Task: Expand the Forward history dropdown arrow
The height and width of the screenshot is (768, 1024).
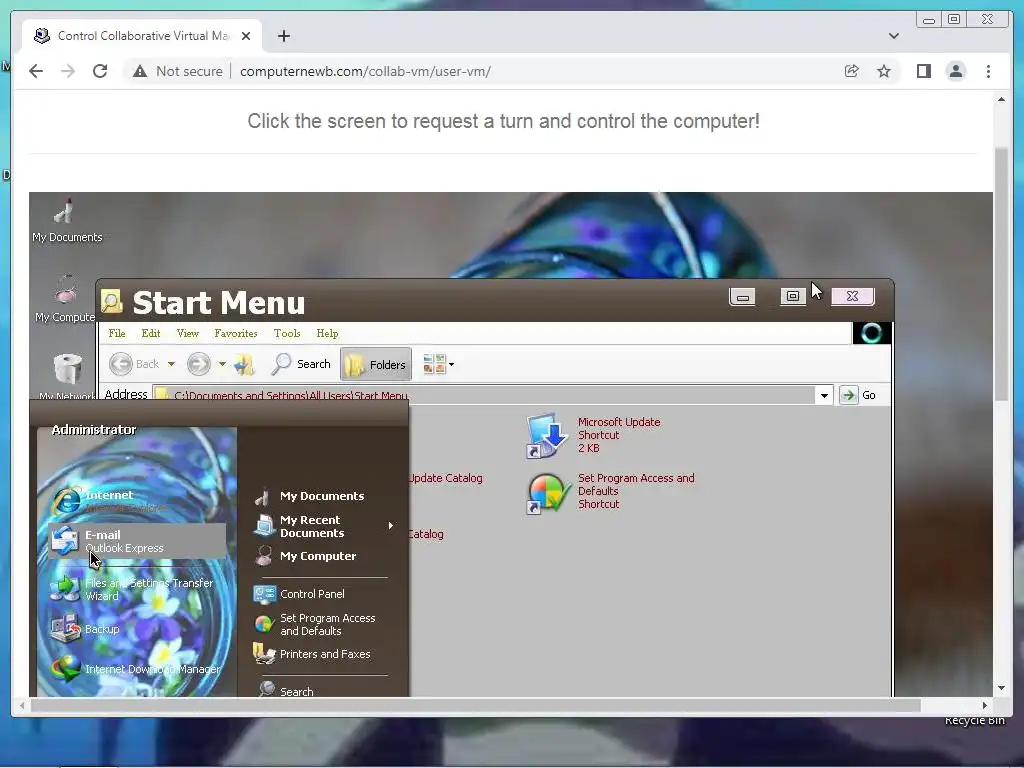Action: point(222,364)
